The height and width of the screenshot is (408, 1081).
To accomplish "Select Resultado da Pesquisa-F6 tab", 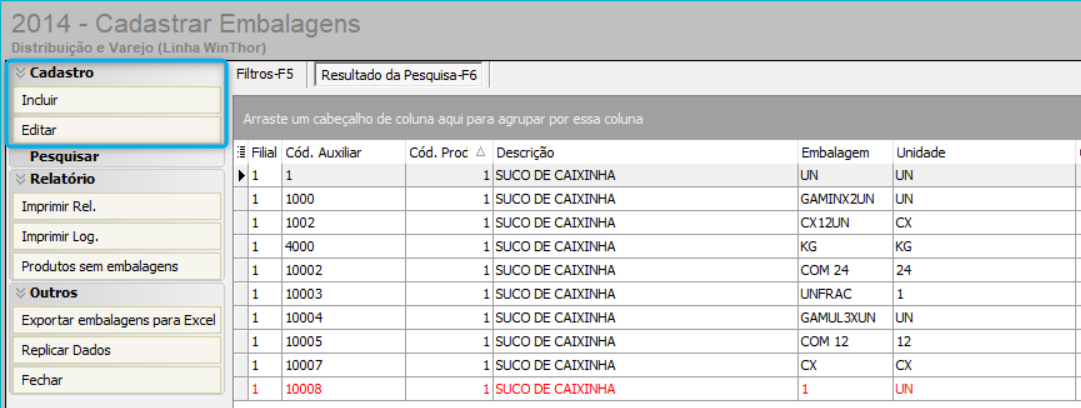I will pyautogui.click(x=399, y=74).
